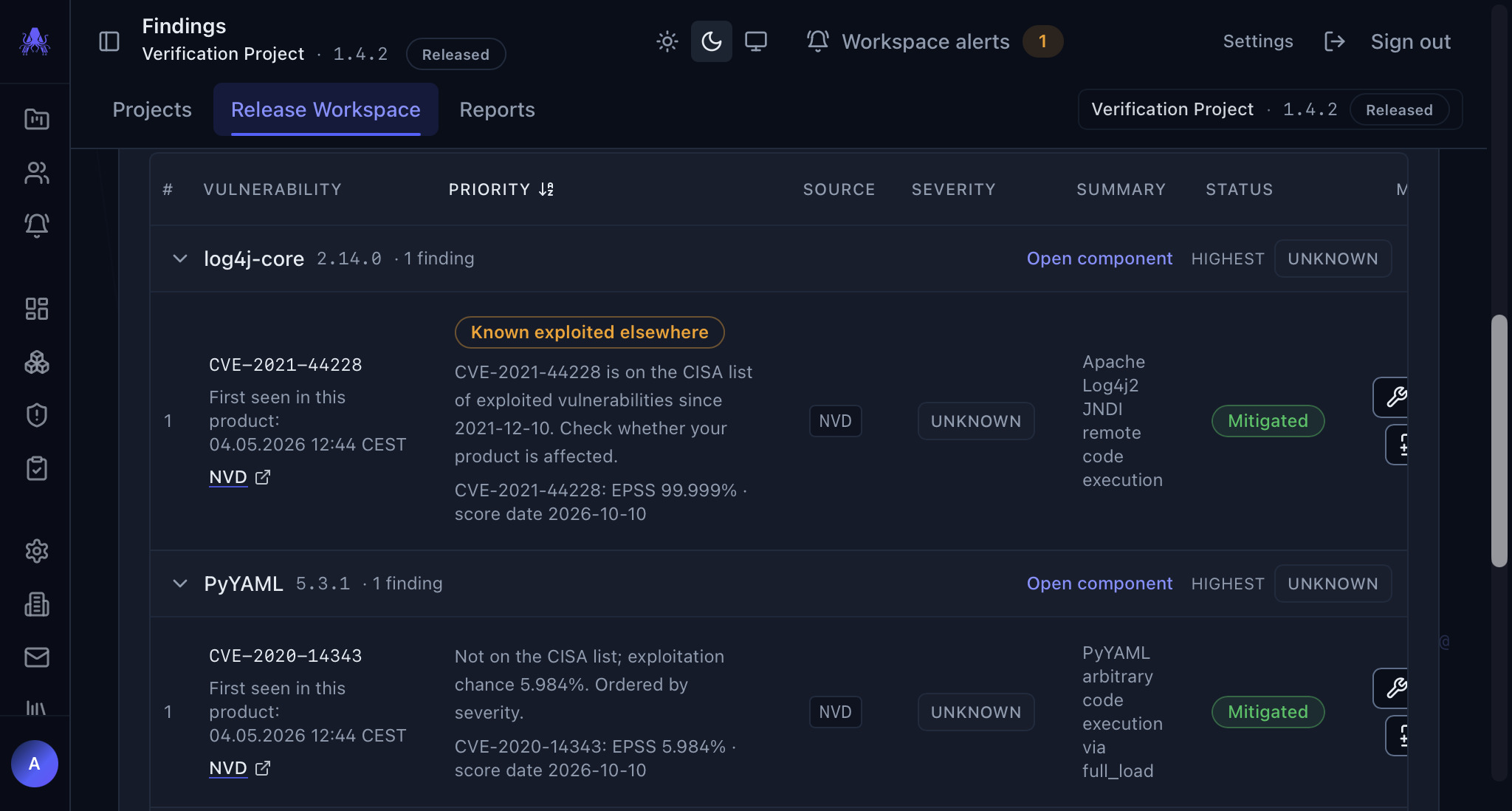Screen dimensions: 1512x811
Task: Open component for PyYAML
Action: click(x=1099, y=584)
